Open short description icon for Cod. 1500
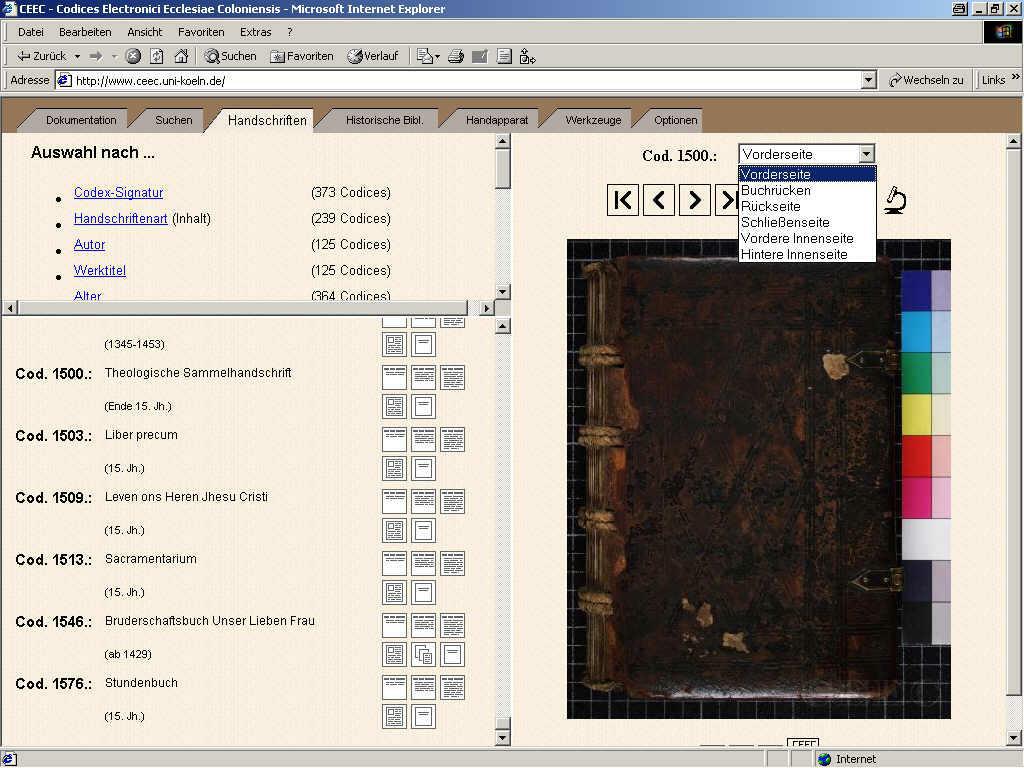Viewport: 1024px width, 768px height. (x=394, y=377)
